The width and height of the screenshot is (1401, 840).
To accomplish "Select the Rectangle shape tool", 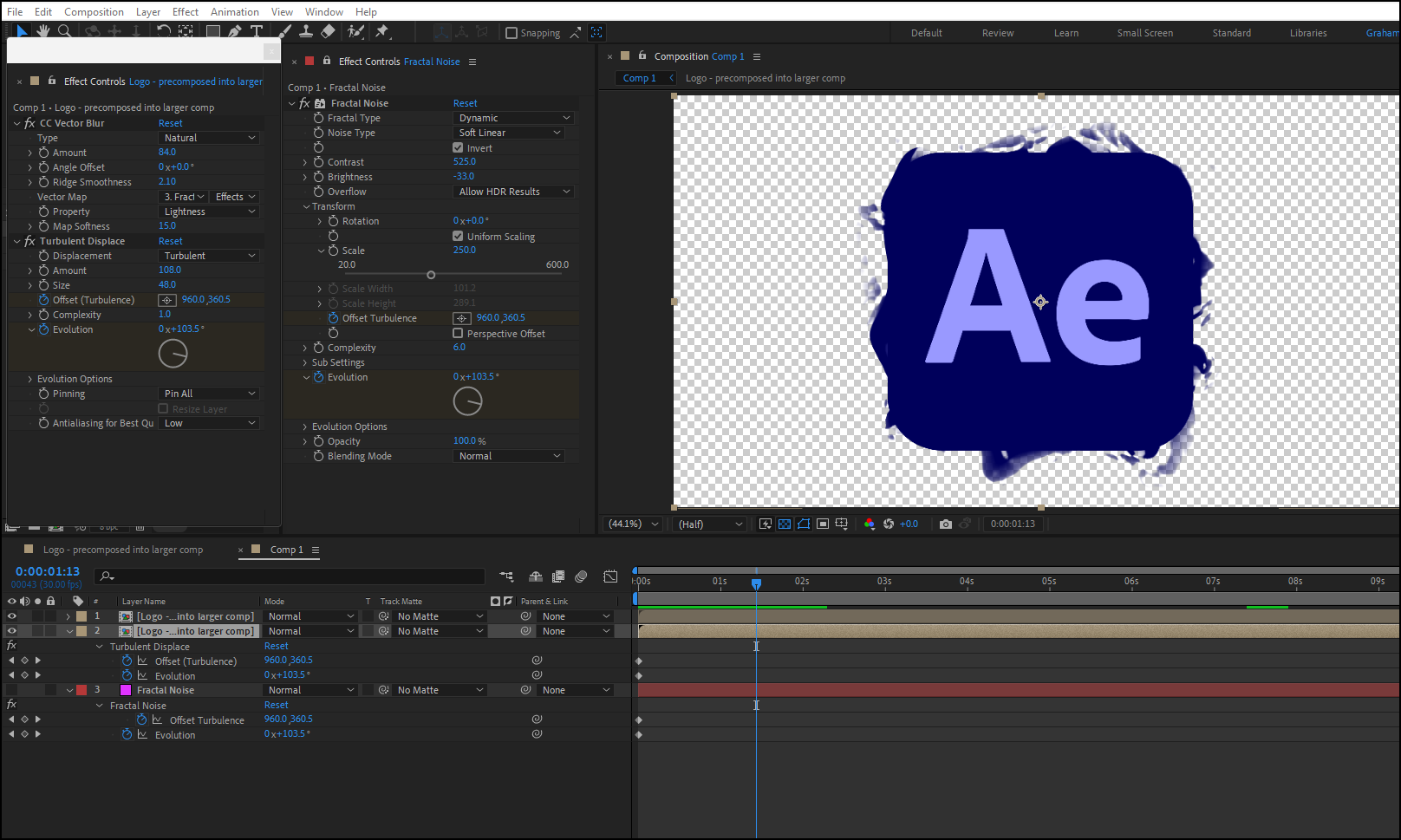I will click(x=212, y=31).
